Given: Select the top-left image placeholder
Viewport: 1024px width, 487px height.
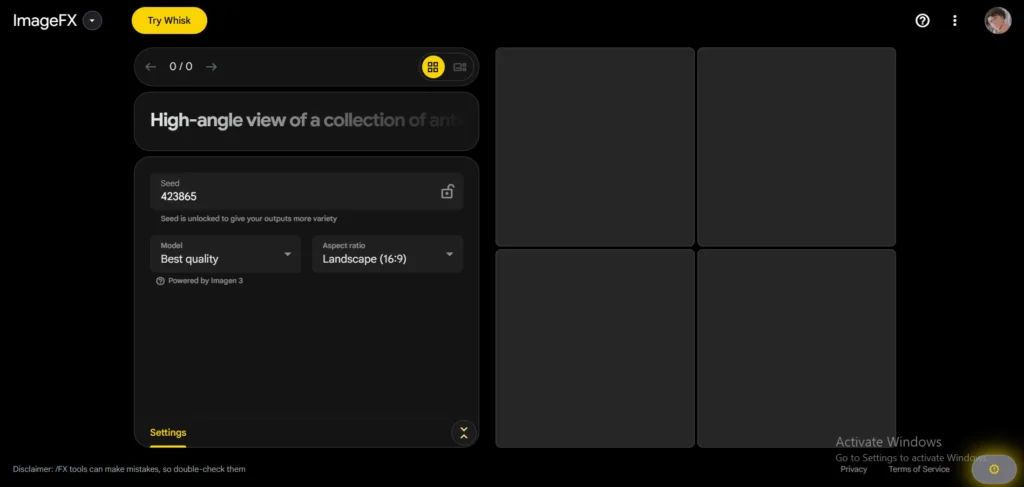Looking at the screenshot, I should pyautogui.click(x=595, y=147).
